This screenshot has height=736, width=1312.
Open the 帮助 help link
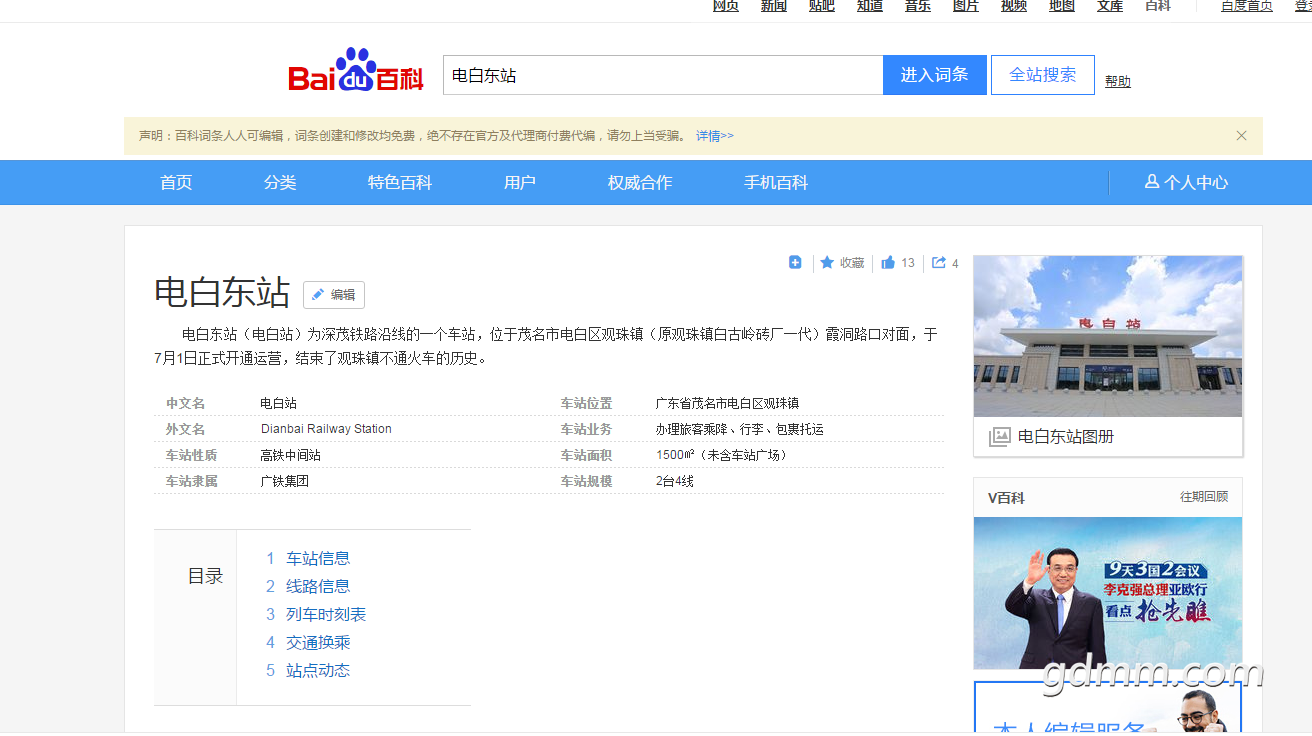[x=1118, y=81]
